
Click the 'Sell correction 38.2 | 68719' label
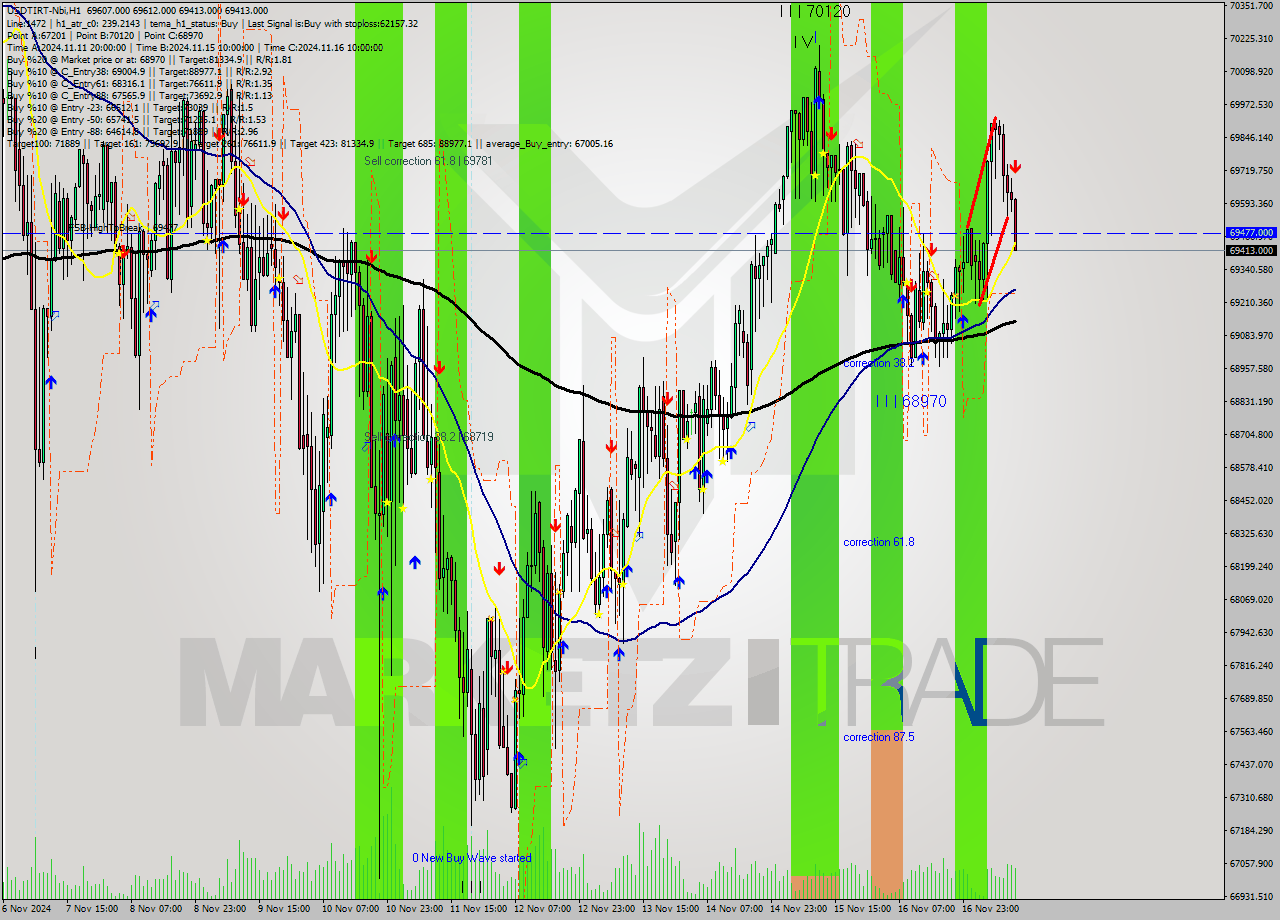[429, 437]
